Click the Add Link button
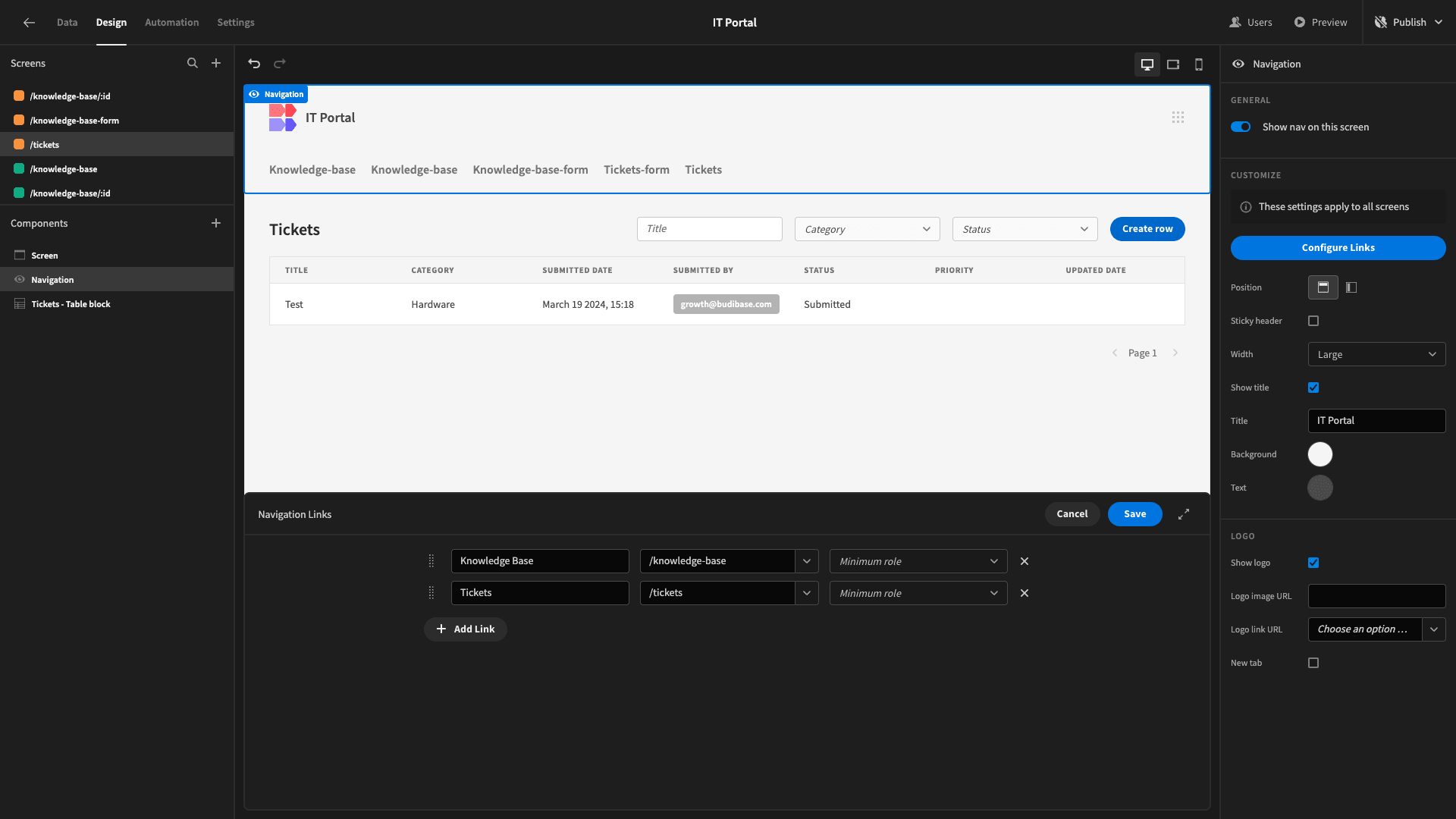Viewport: 1456px width, 819px height. tap(465, 629)
